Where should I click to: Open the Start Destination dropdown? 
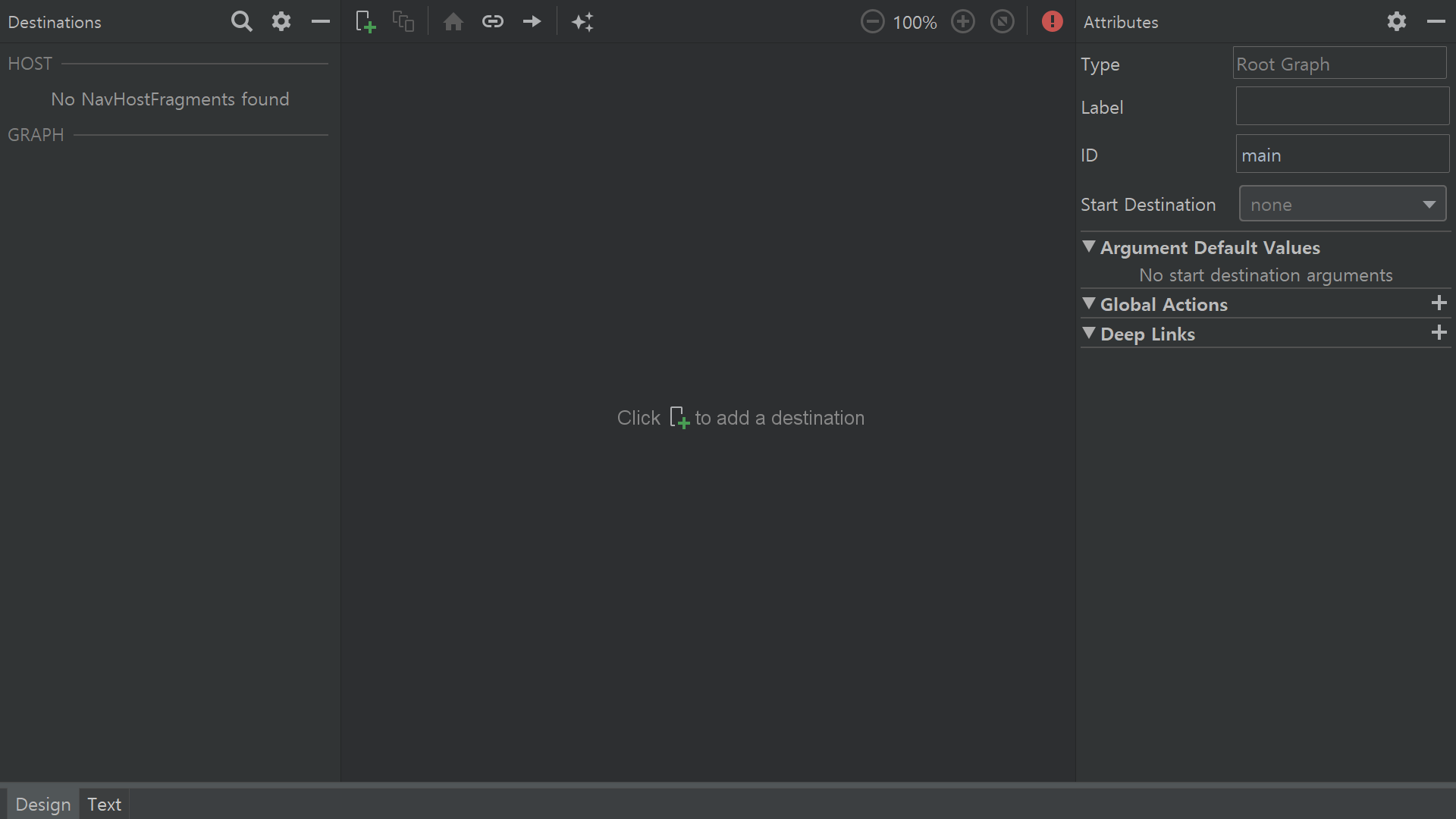pos(1342,204)
